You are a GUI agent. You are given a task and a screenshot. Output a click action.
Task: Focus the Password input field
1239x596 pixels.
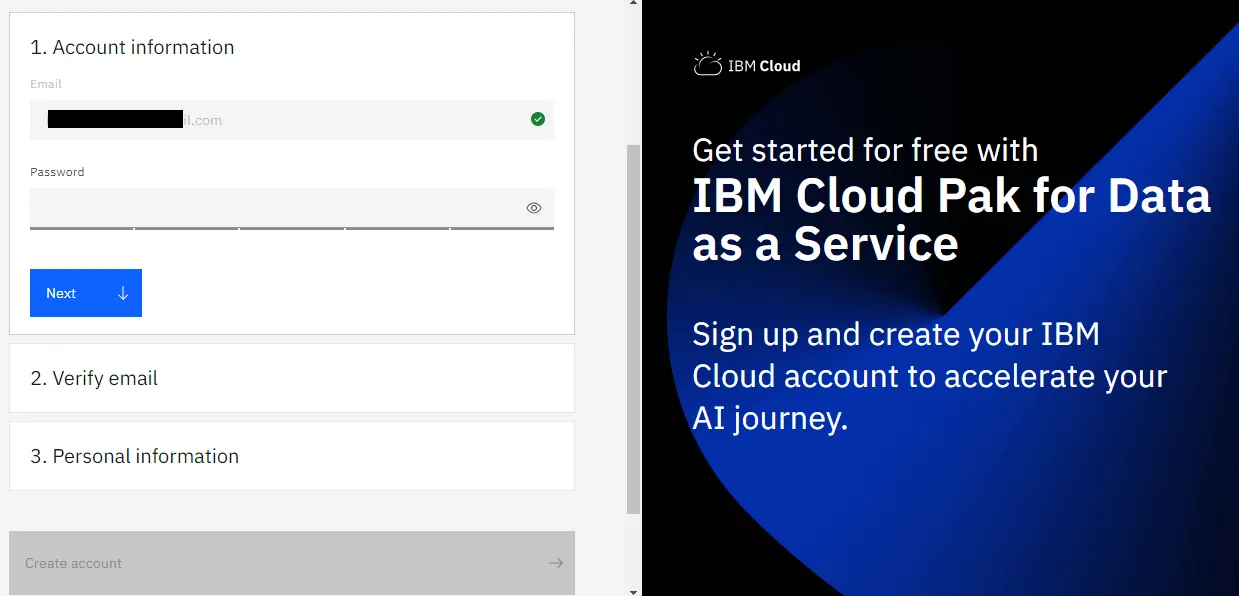coord(292,208)
